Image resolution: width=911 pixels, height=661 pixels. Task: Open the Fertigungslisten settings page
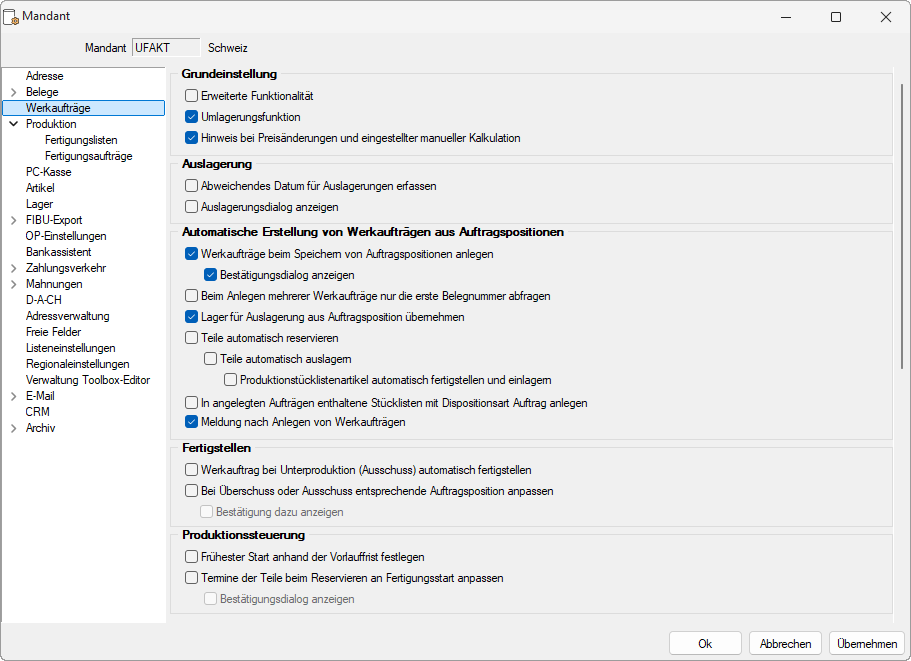point(81,140)
